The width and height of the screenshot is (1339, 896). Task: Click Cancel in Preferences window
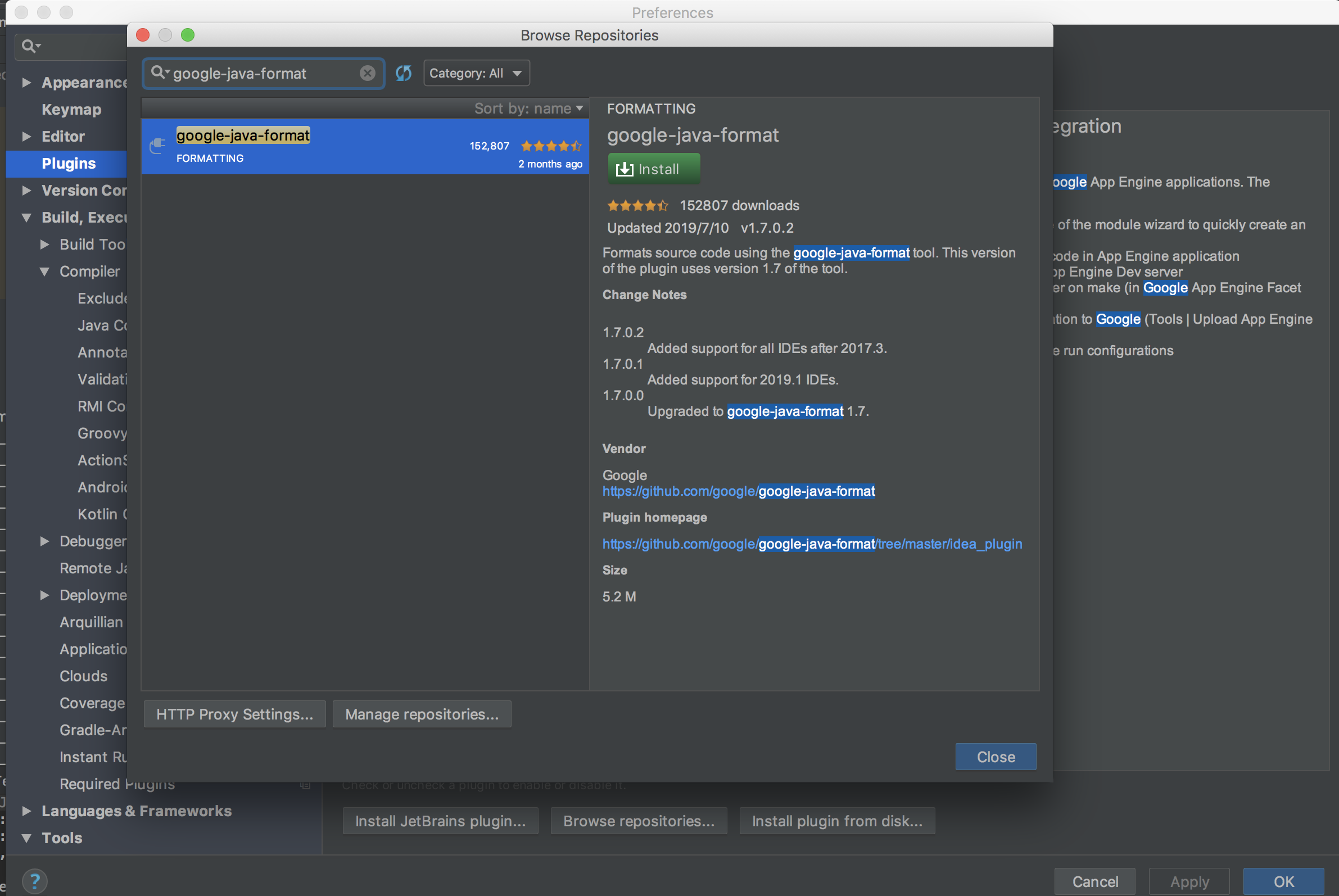[x=1094, y=881]
